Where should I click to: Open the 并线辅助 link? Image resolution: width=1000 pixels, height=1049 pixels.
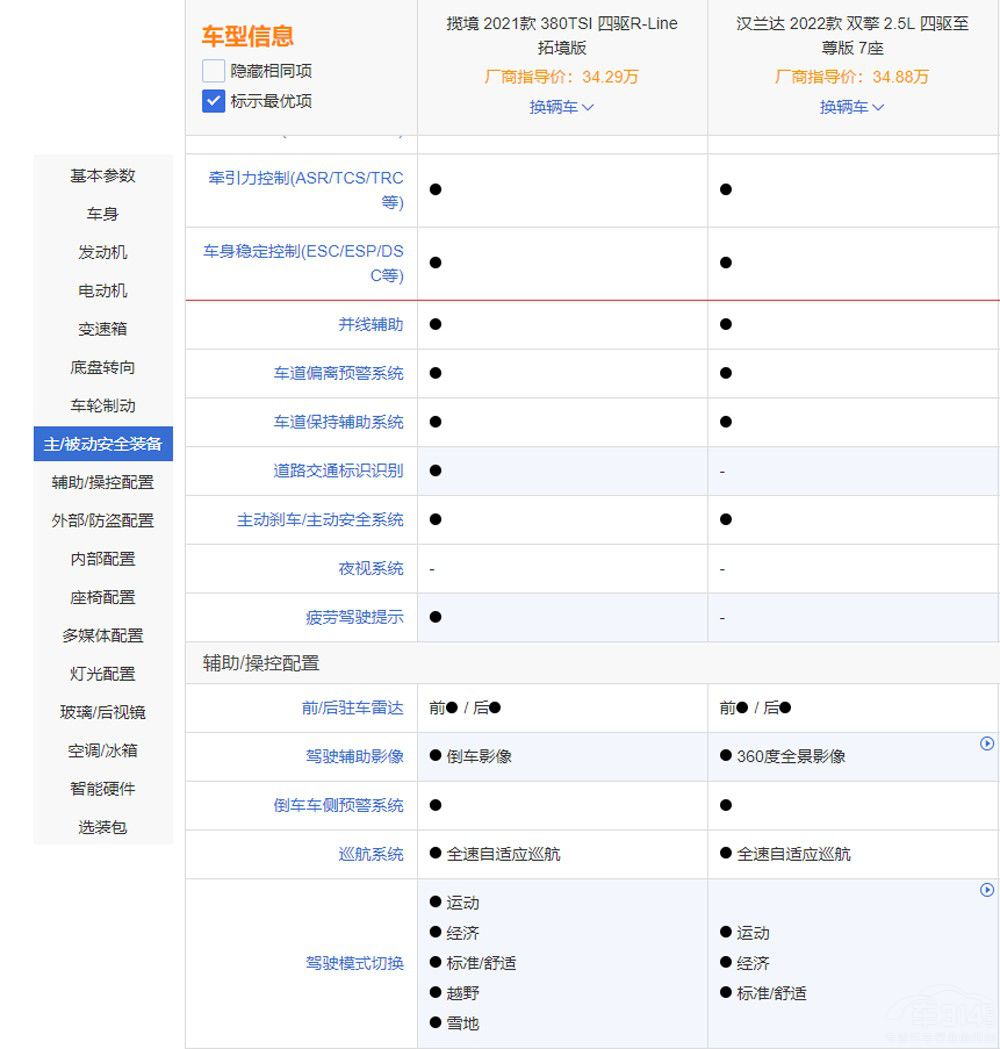370,324
